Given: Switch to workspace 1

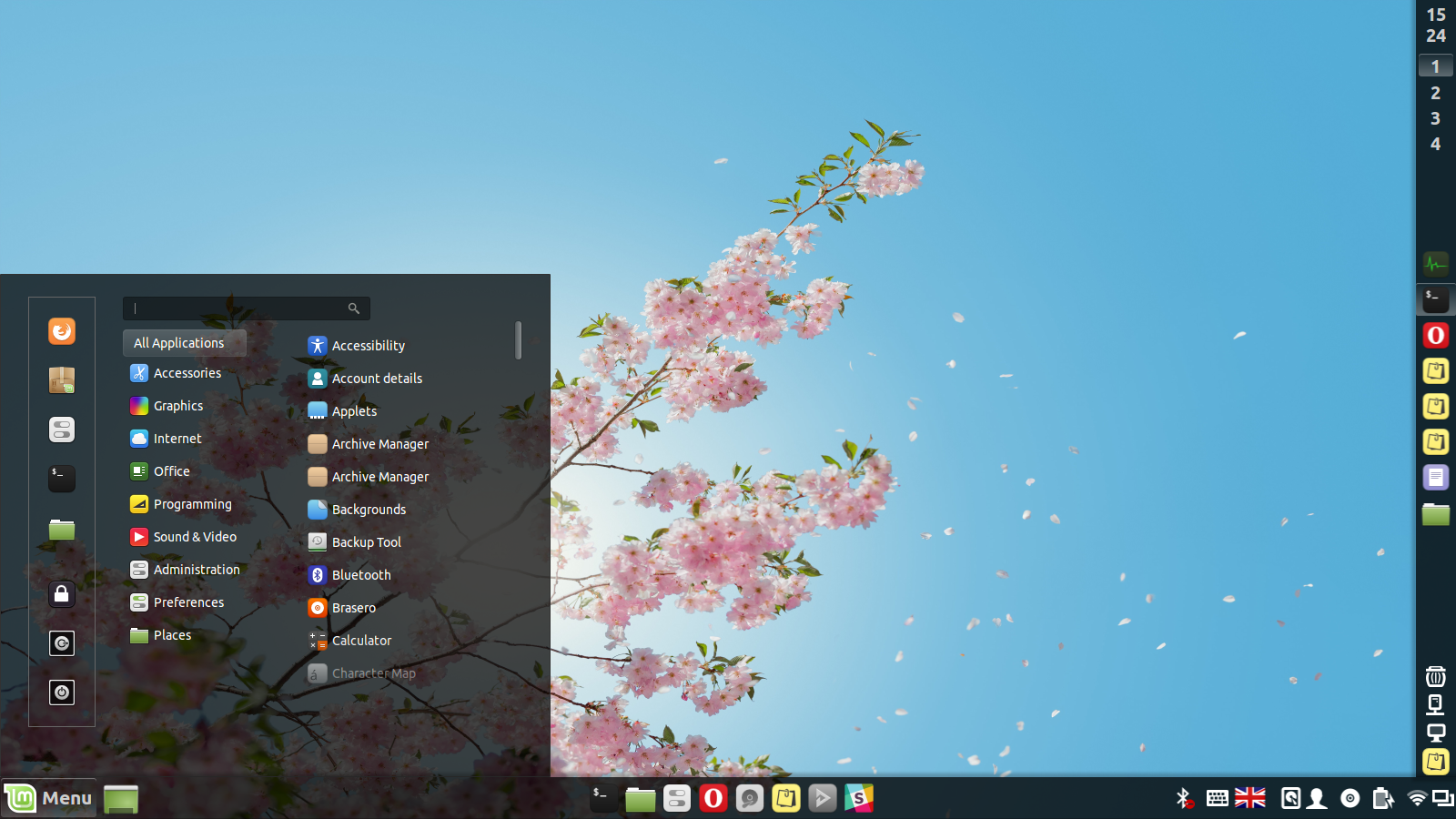Looking at the screenshot, I should tap(1436, 66).
